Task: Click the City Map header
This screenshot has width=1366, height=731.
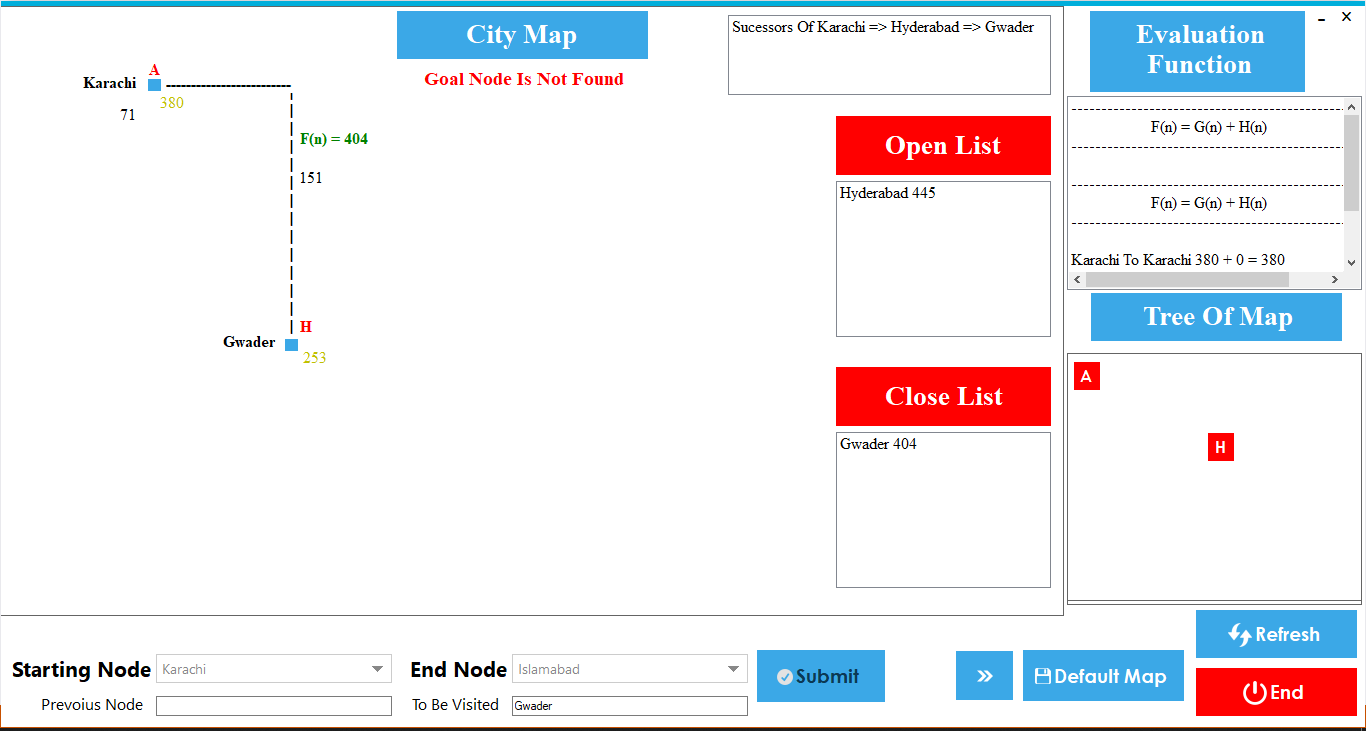Action: tap(522, 35)
